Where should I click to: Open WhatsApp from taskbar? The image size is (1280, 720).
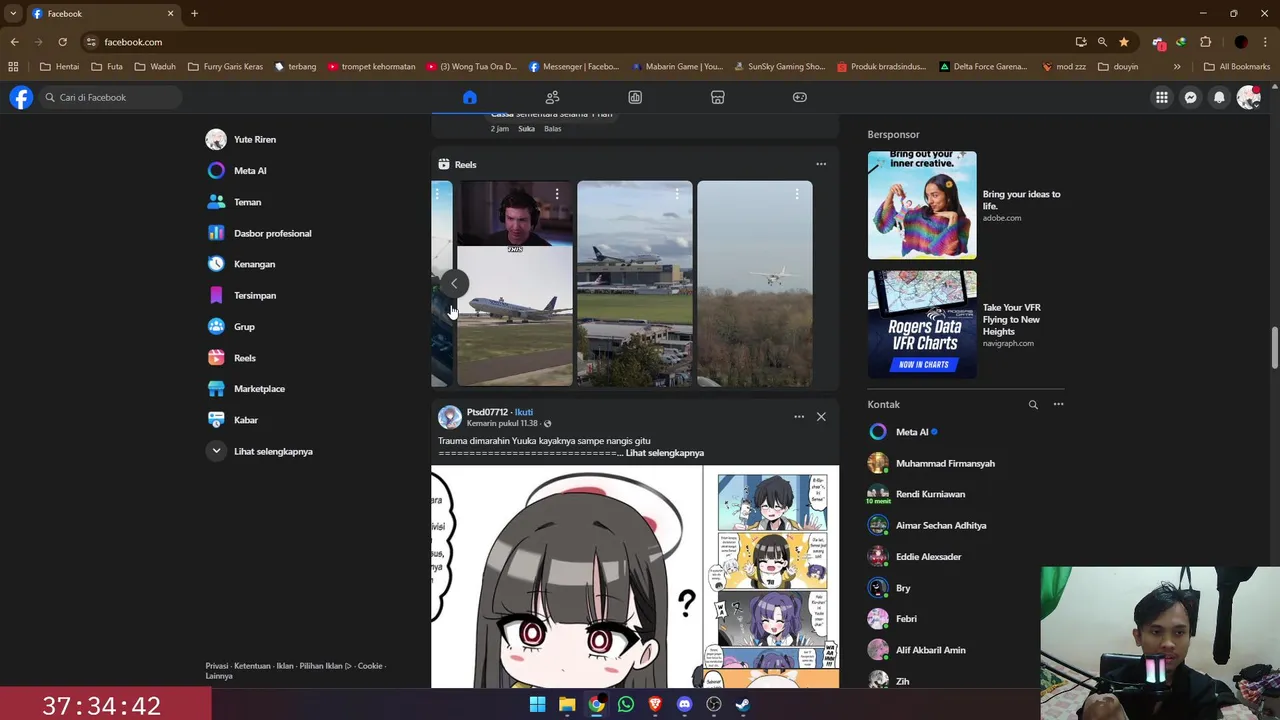click(x=626, y=704)
